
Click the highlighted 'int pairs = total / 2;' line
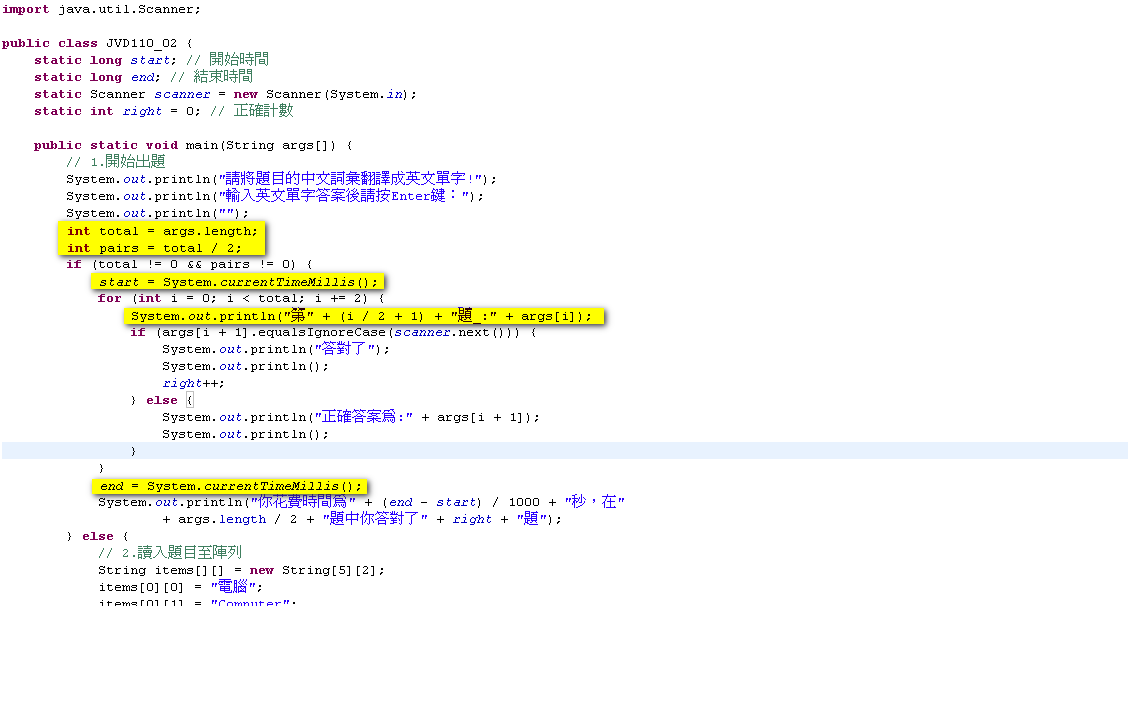[x=154, y=248]
